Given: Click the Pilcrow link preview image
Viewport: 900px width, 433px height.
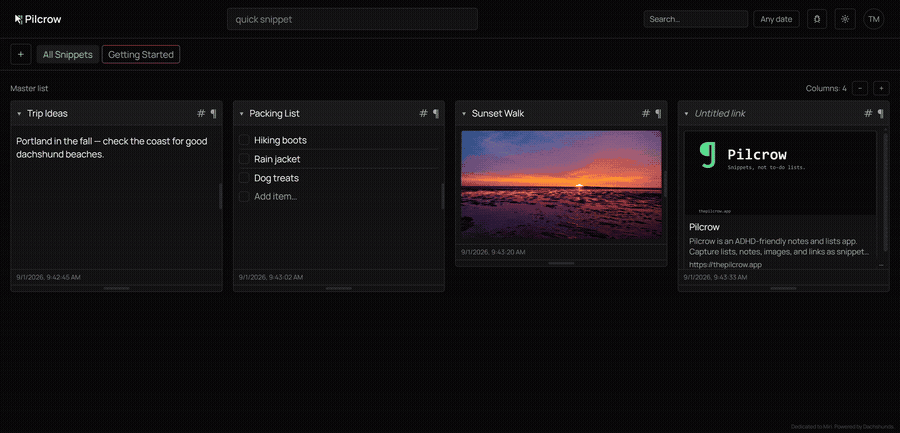Looking at the screenshot, I should 781,173.
